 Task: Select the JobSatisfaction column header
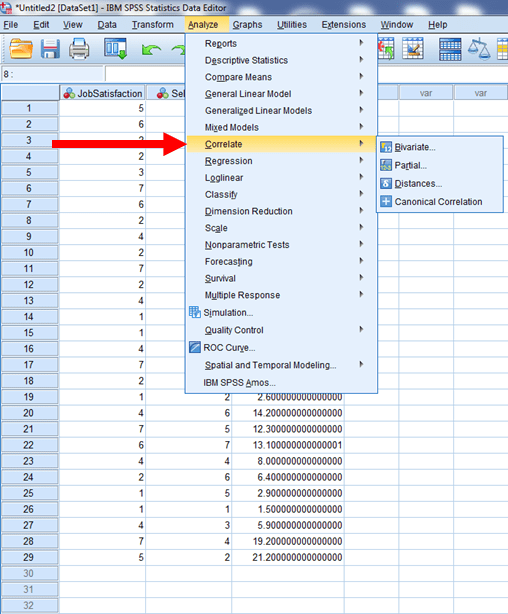[x=102, y=93]
